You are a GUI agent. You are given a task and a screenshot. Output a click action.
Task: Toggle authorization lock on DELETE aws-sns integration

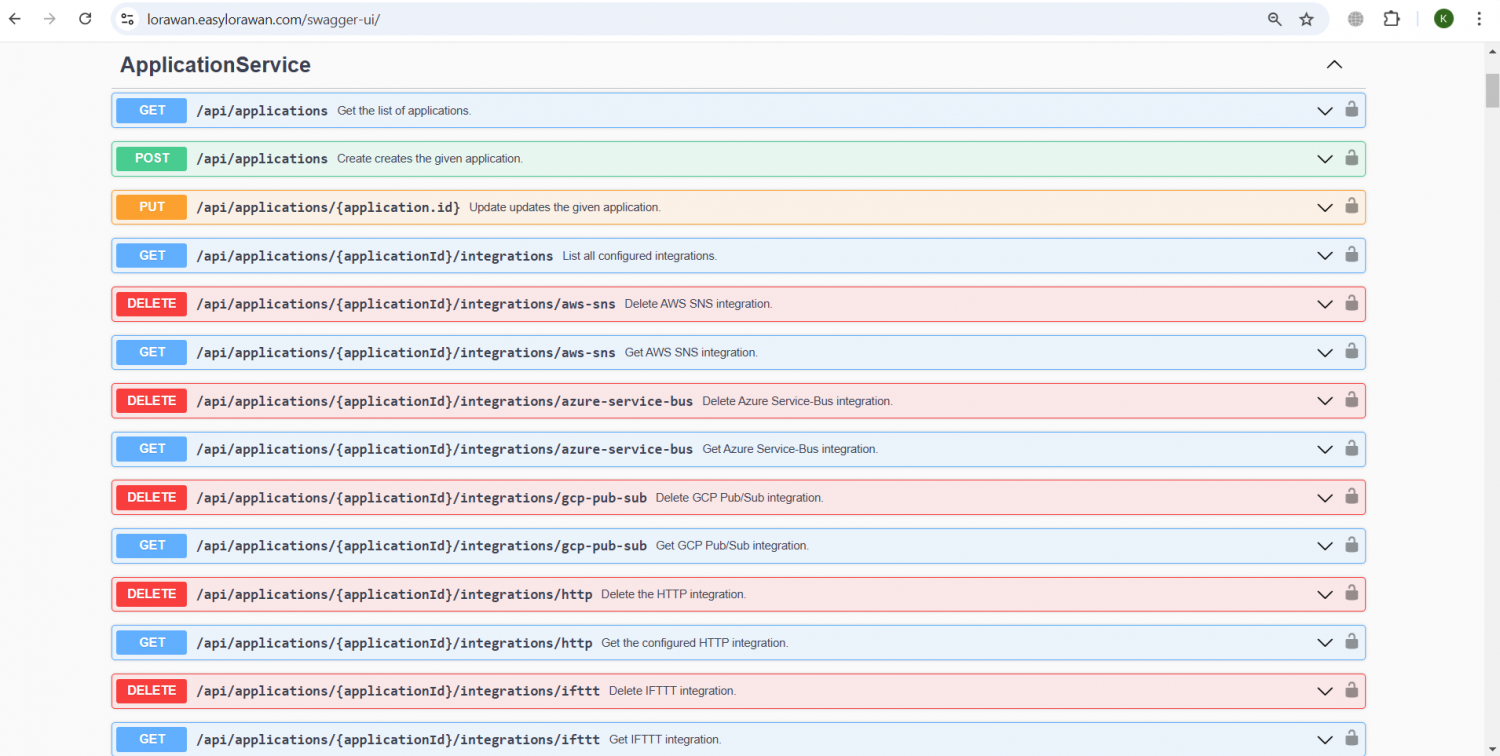[x=1351, y=303]
